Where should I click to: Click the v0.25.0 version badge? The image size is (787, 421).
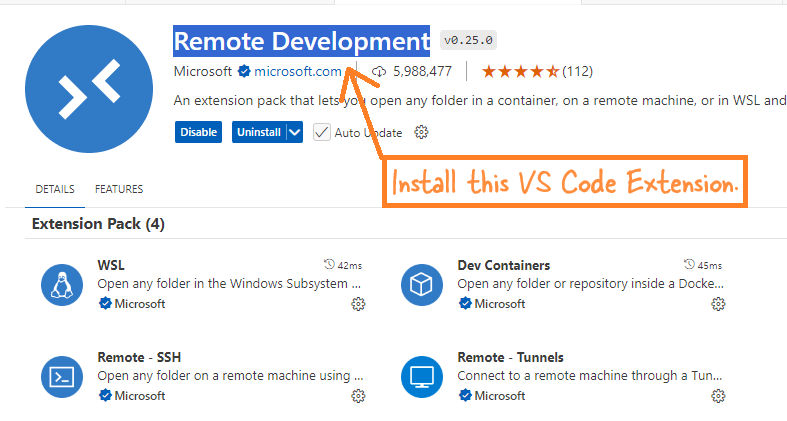click(x=468, y=40)
